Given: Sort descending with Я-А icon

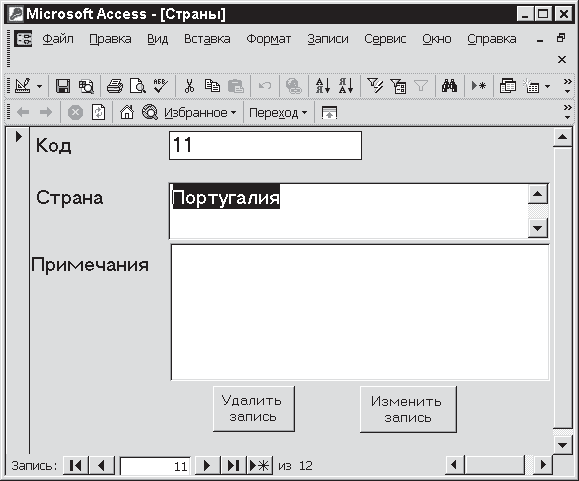Looking at the screenshot, I should [x=346, y=86].
